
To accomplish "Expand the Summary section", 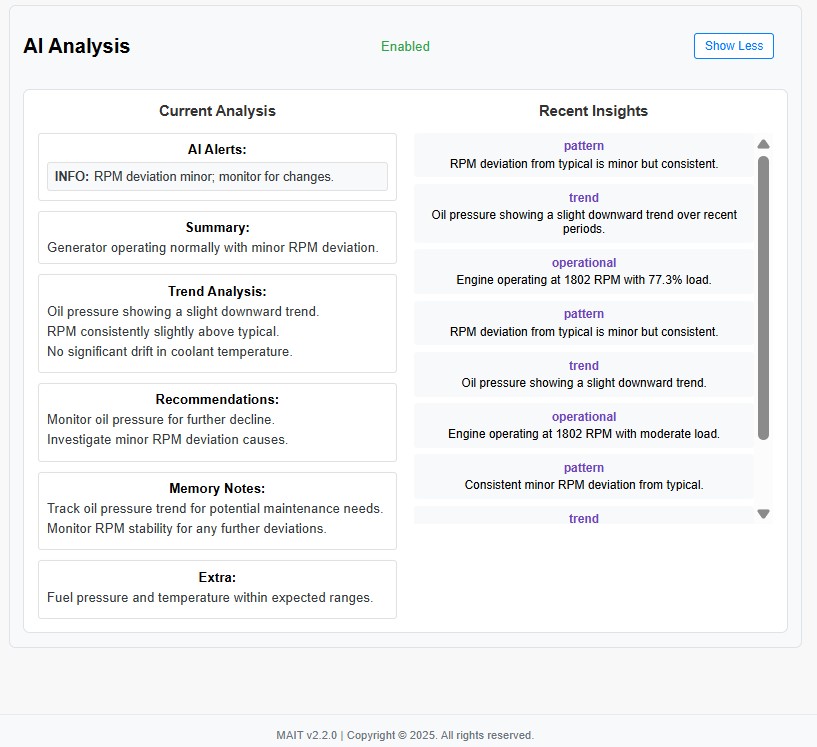I will coord(217,227).
